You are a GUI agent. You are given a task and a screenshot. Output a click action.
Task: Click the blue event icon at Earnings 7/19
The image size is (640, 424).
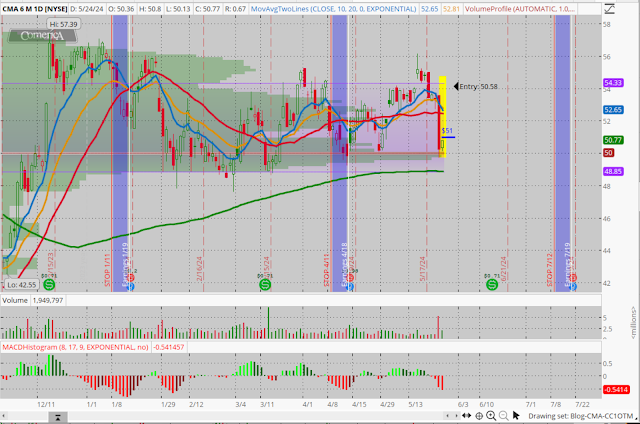pyautogui.click(x=573, y=287)
